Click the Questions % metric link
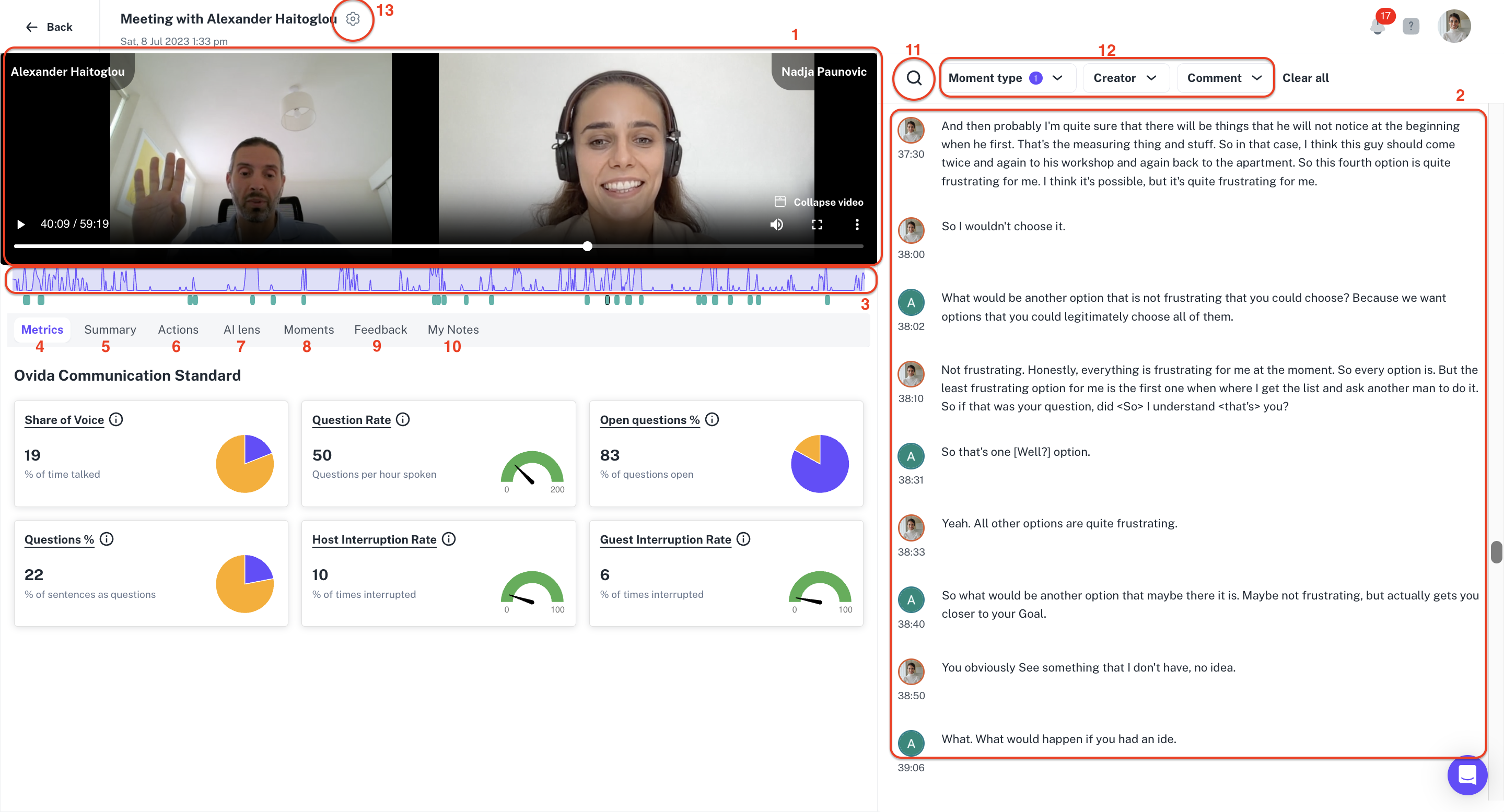The height and width of the screenshot is (812, 1504). tap(59, 540)
